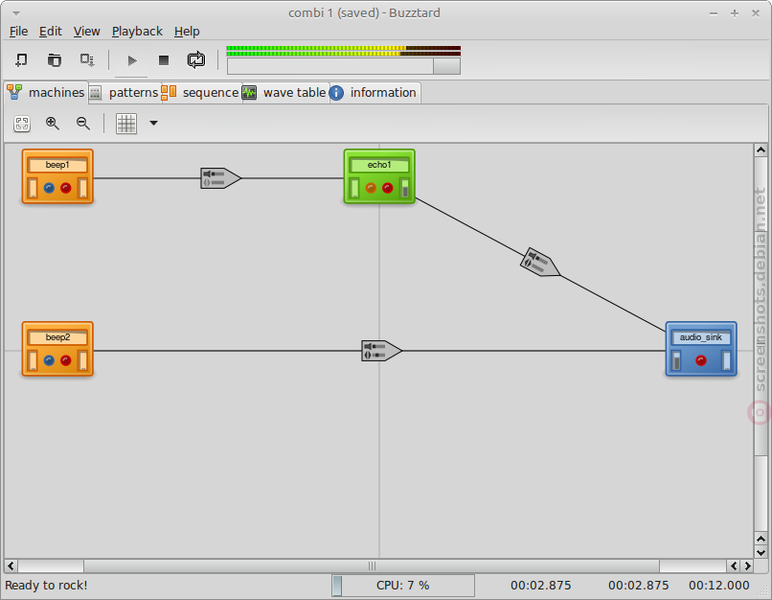The height and width of the screenshot is (600, 772).
Task: Click the wave table tab waveform icon
Action: pos(249,93)
